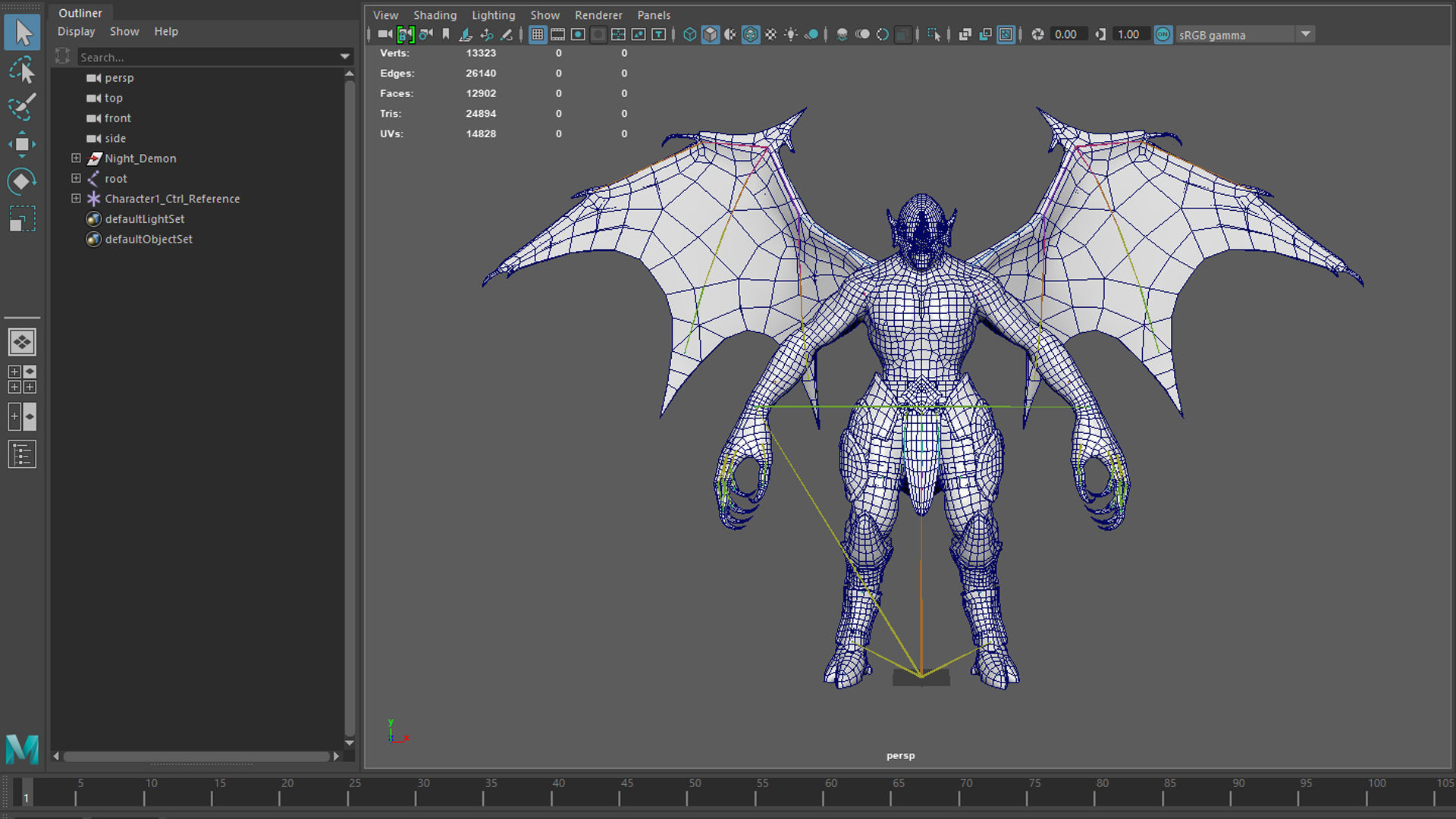This screenshot has height=819, width=1456.
Task: Activate the Rotate tool
Action: click(22, 181)
